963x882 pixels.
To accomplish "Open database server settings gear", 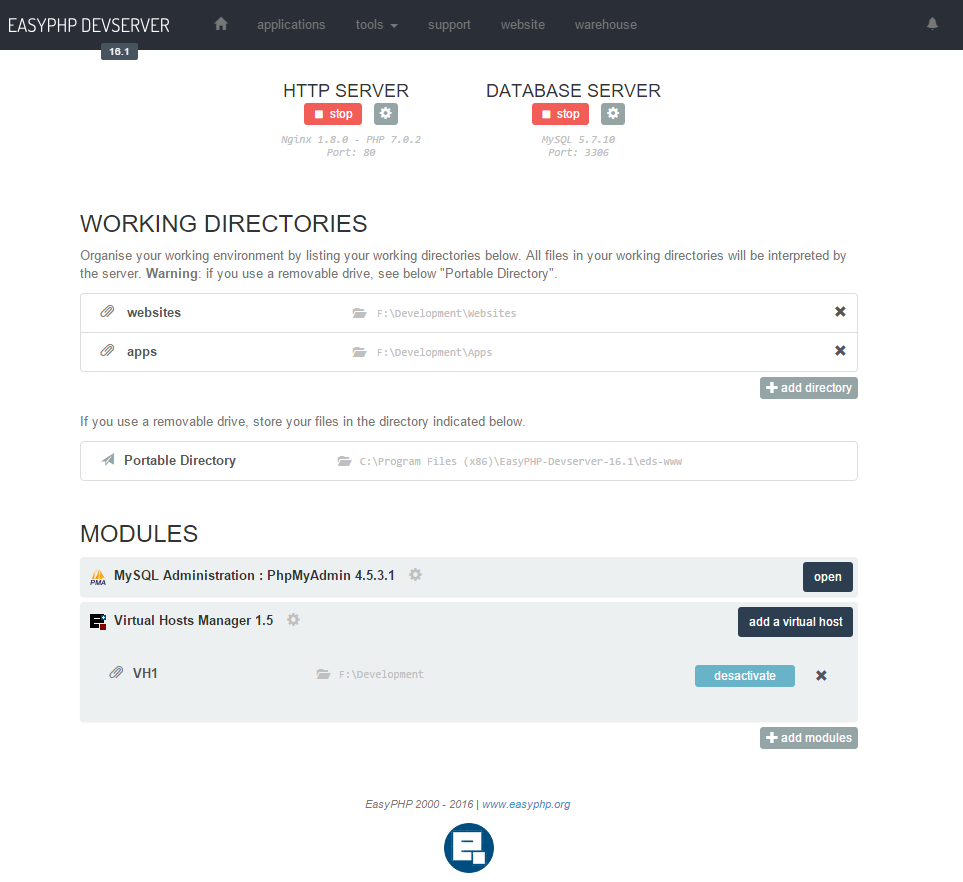I will click(613, 114).
